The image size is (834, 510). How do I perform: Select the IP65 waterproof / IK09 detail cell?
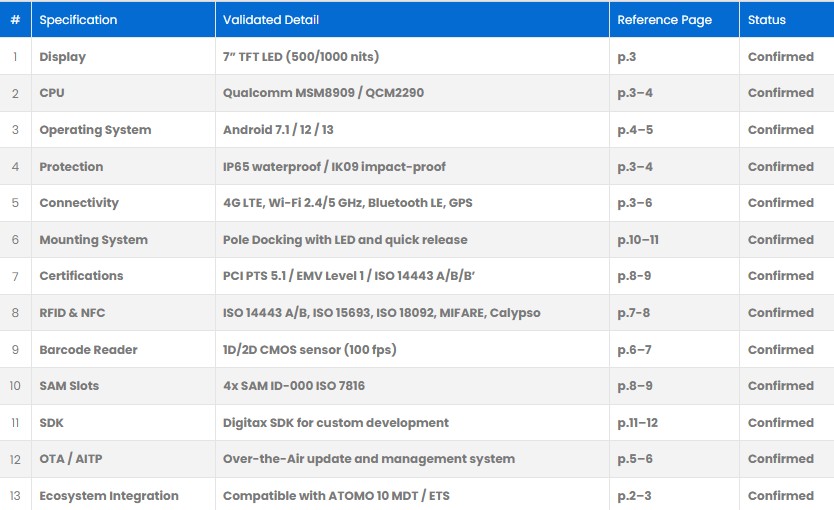pyautogui.click(x=334, y=167)
